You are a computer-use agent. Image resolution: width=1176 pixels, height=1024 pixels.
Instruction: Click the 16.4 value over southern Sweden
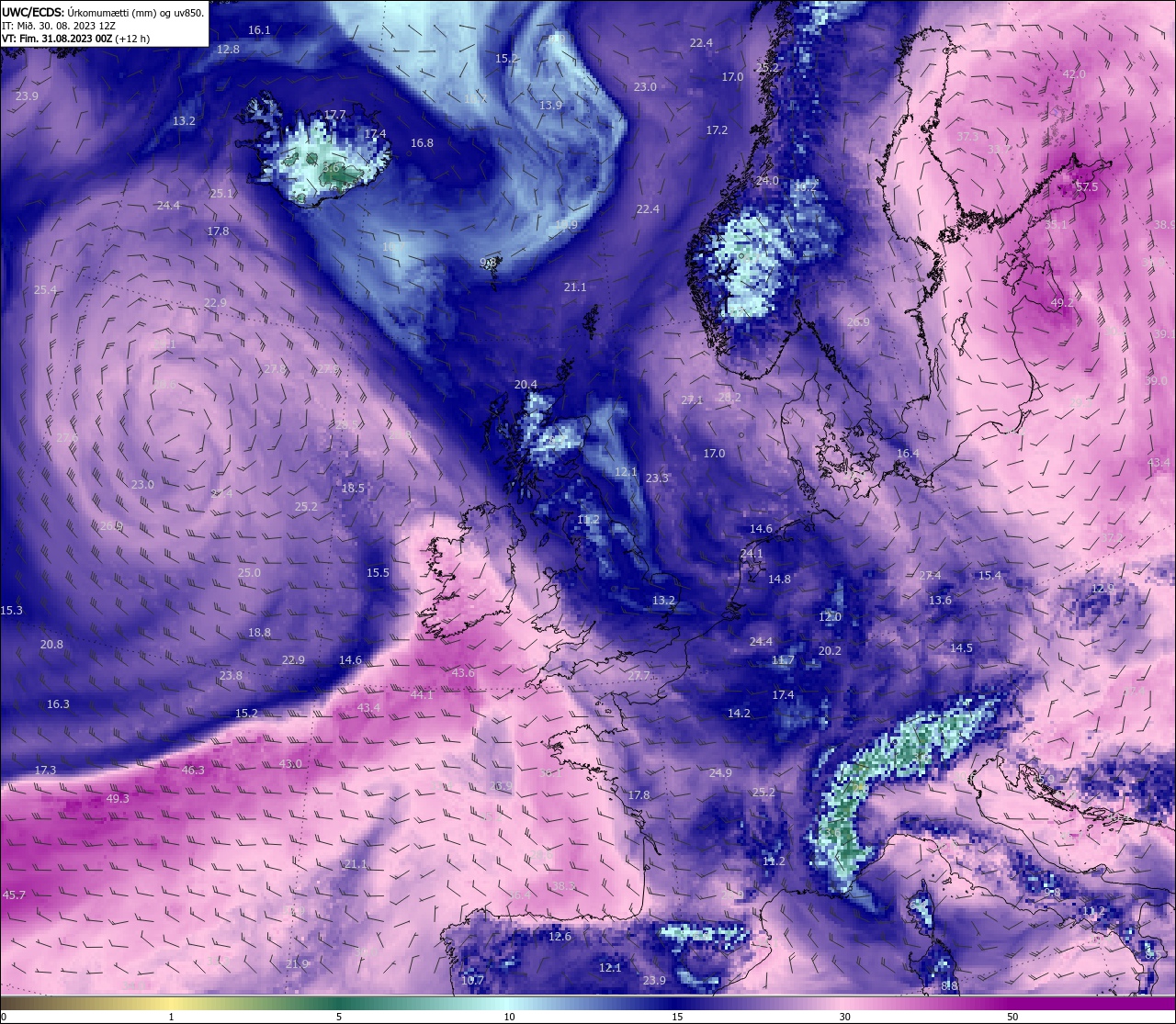pyautogui.click(x=908, y=454)
